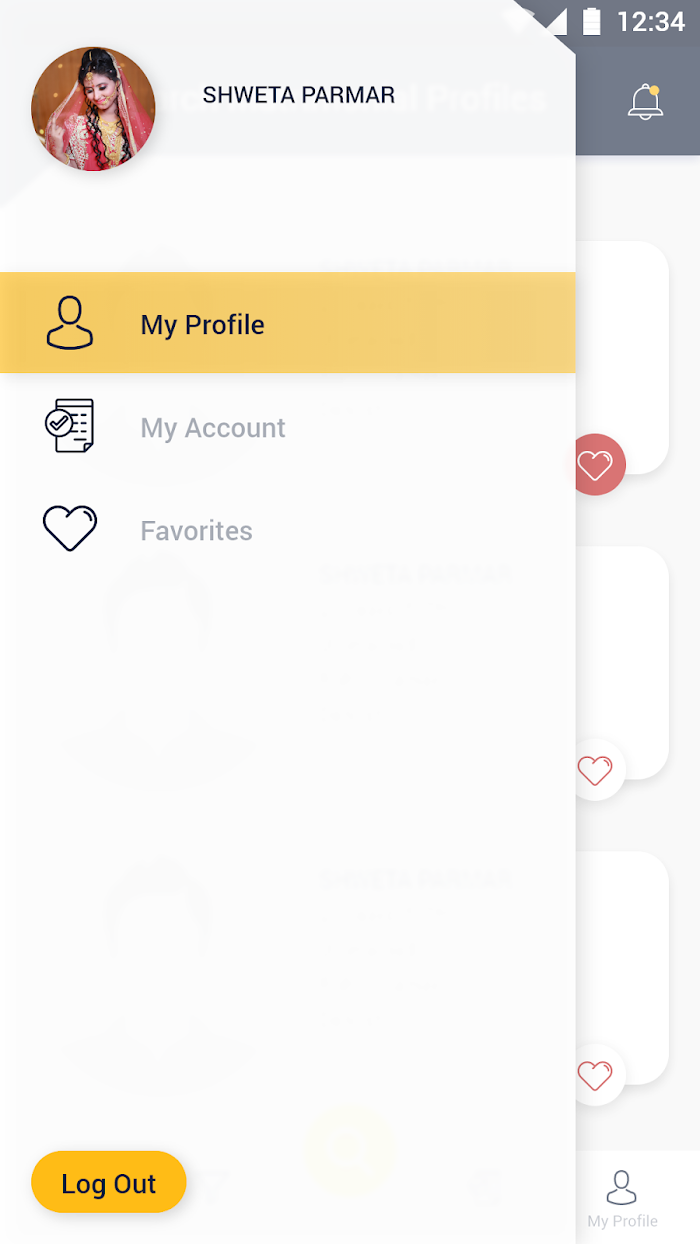Tap the checklist document icon for My Account
This screenshot has height=1244, width=700.
pos(70,426)
